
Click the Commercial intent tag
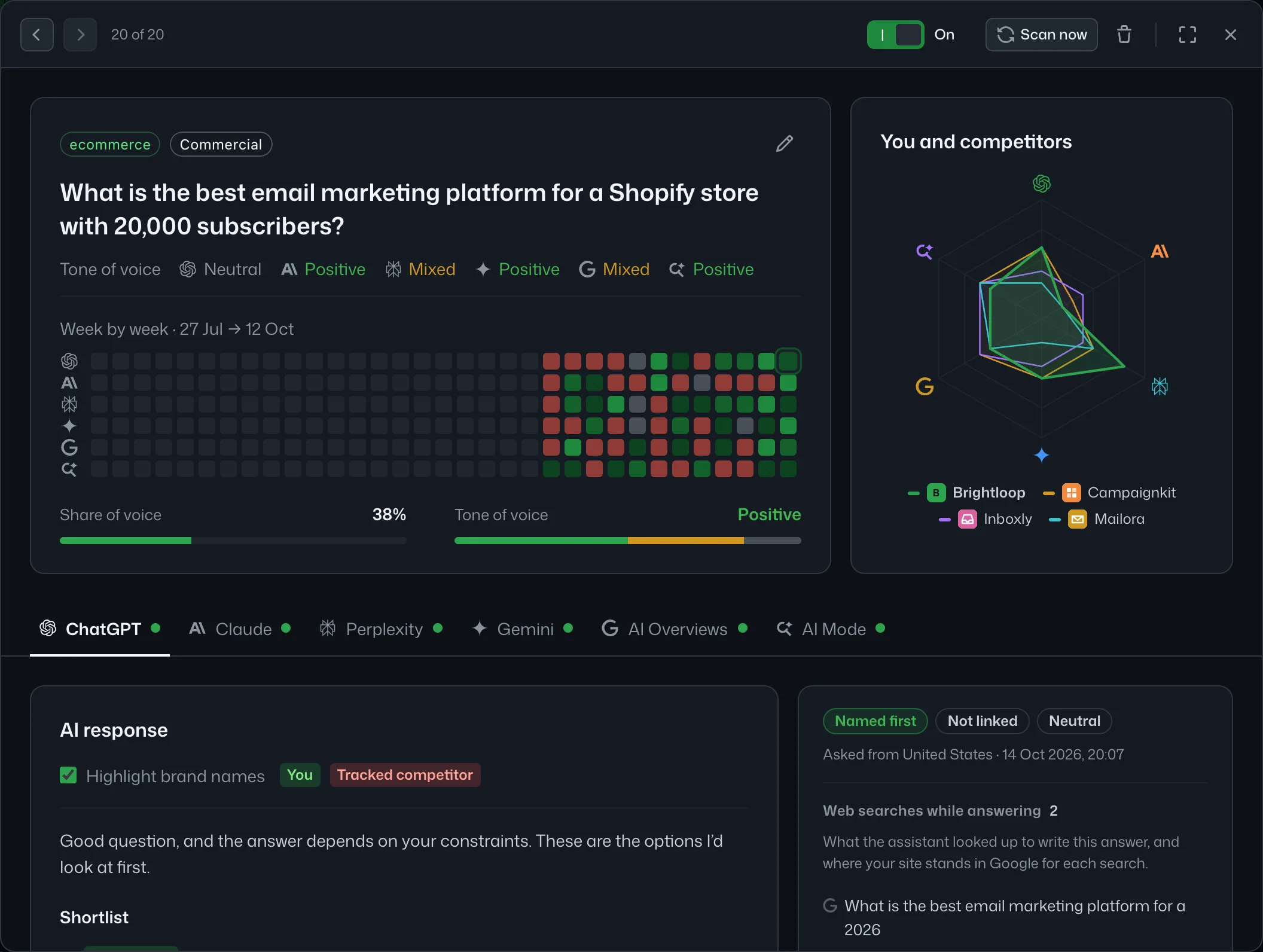point(221,144)
